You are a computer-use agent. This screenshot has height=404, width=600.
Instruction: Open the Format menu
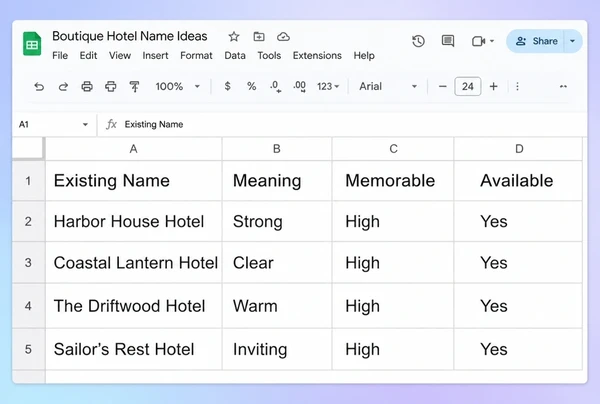tap(196, 55)
